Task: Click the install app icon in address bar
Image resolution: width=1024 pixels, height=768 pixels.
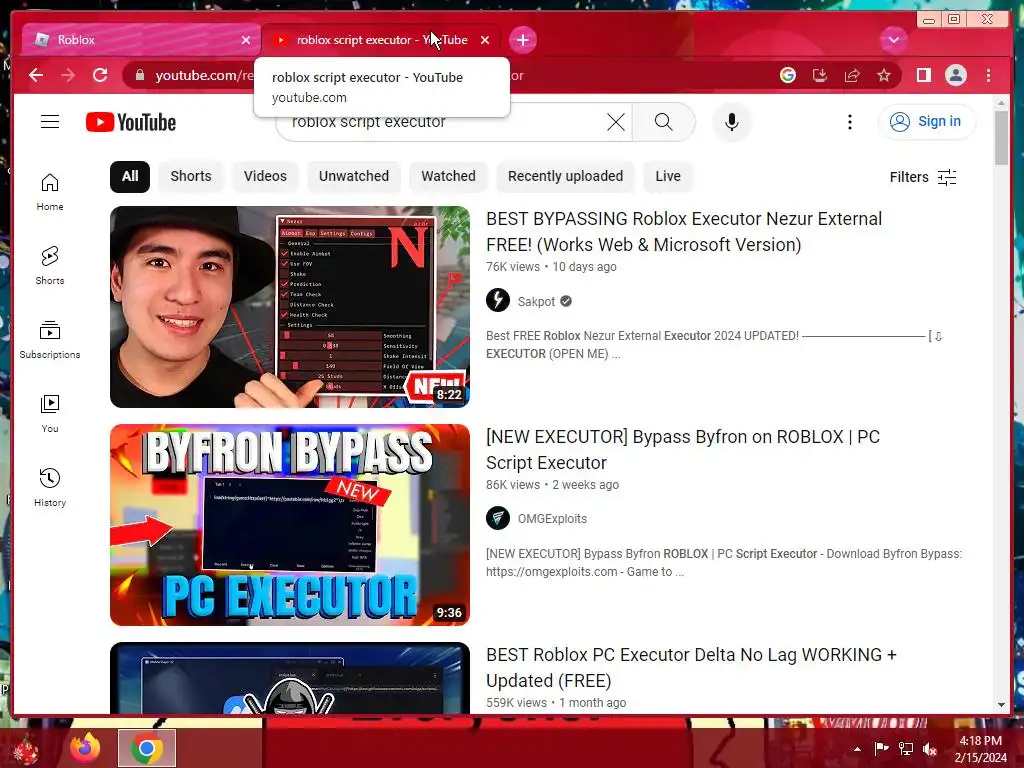Action: (820, 75)
